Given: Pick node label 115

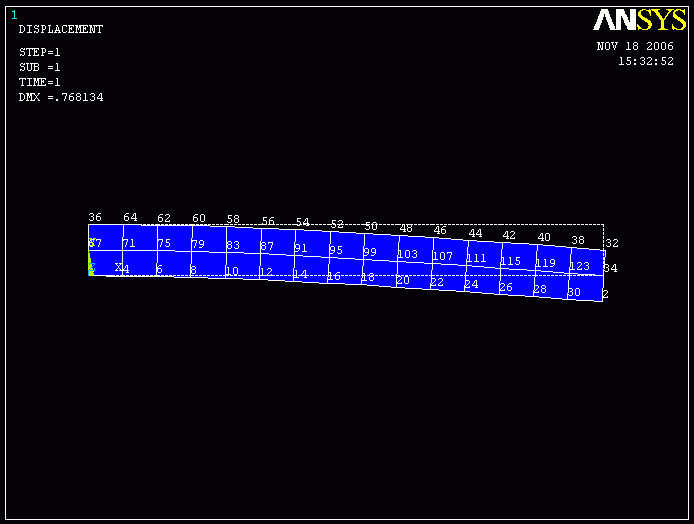Looking at the screenshot, I should pos(510,261).
